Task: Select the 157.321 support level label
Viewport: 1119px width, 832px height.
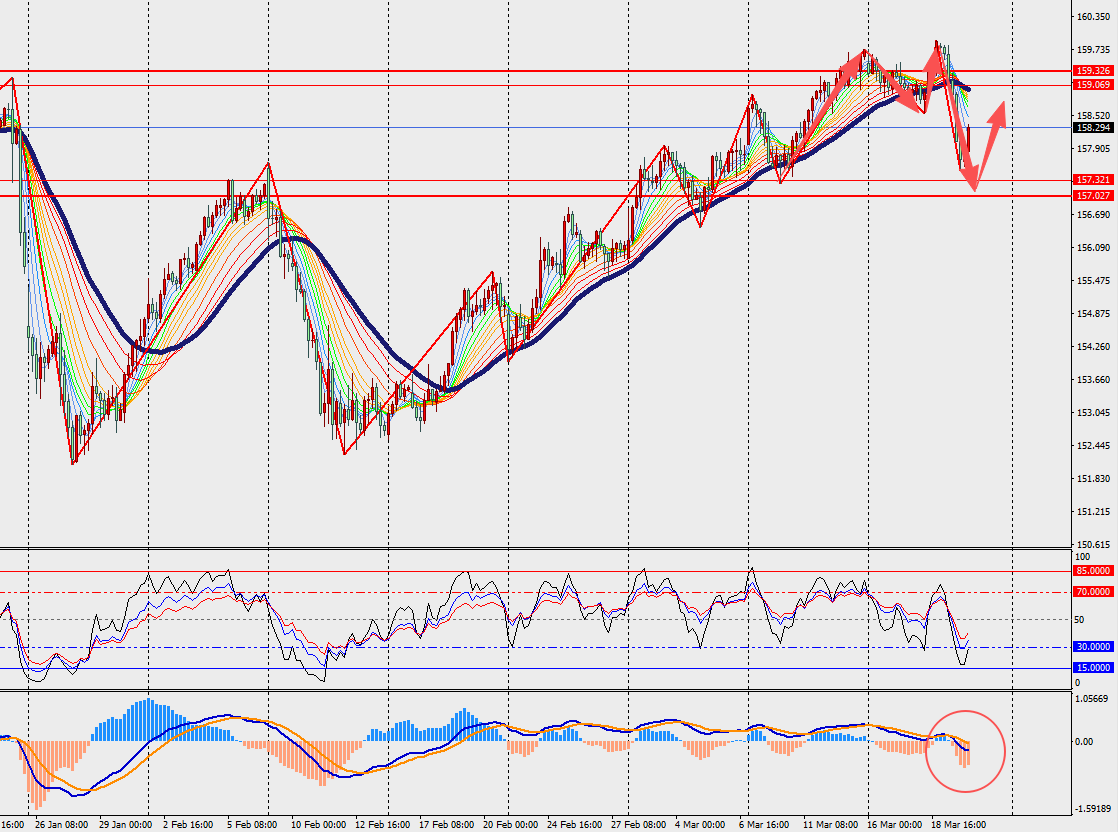Action: pos(1094,180)
